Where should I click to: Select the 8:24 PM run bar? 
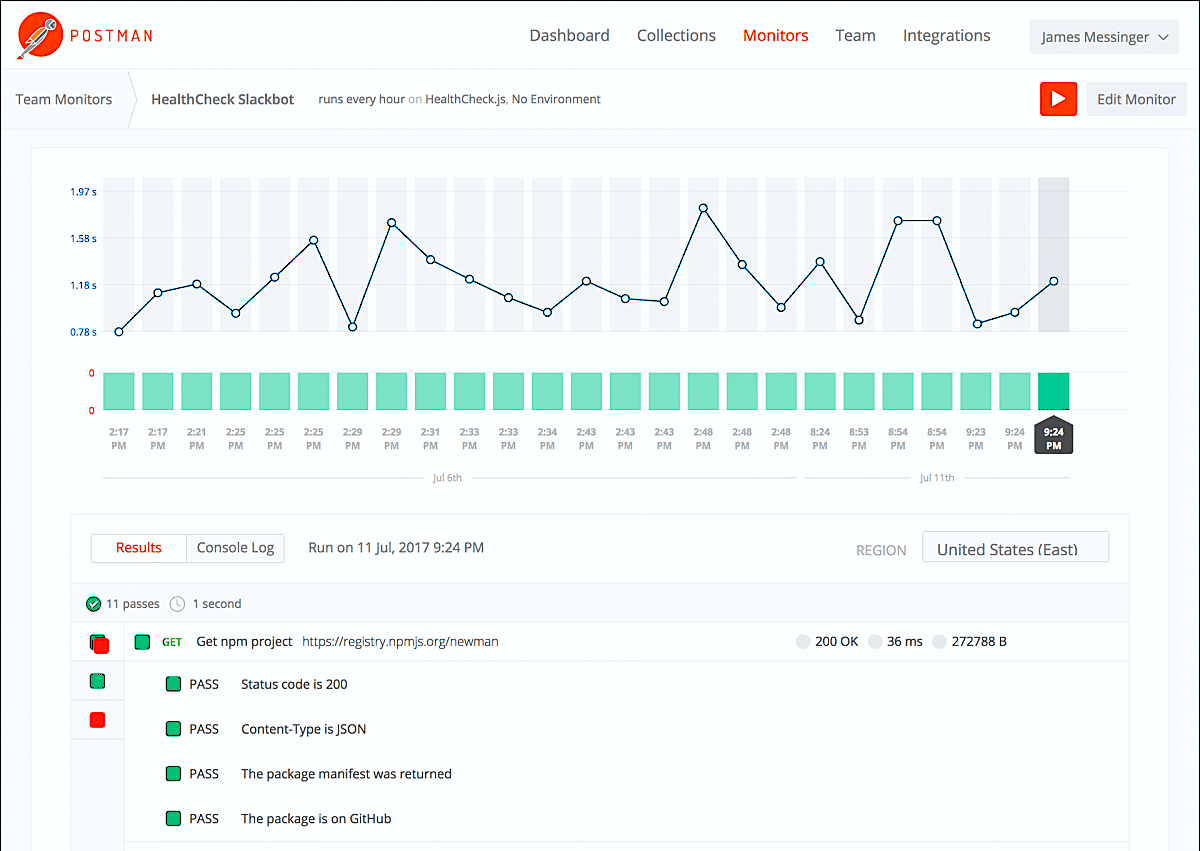820,391
